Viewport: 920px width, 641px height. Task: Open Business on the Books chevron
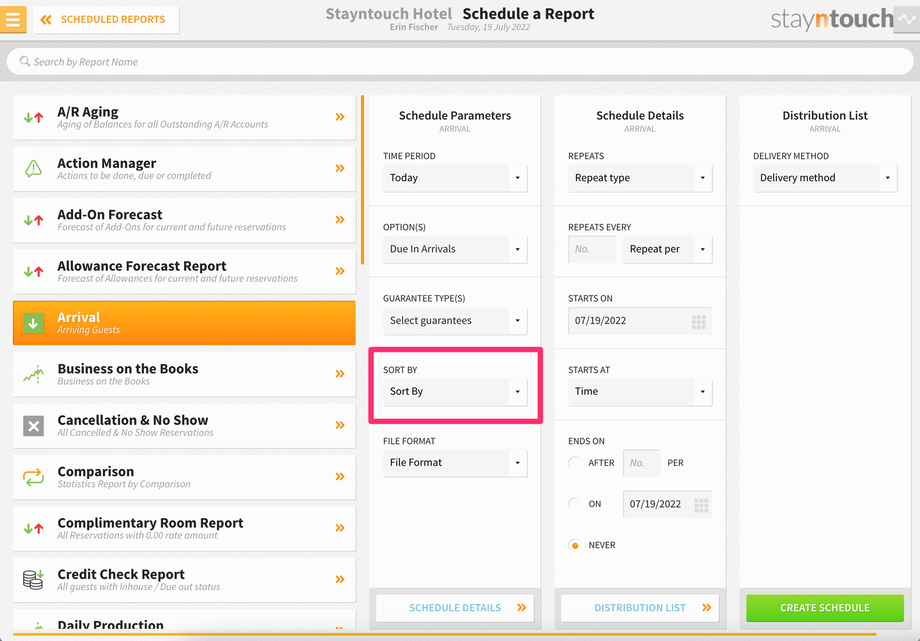[x=340, y=373]
